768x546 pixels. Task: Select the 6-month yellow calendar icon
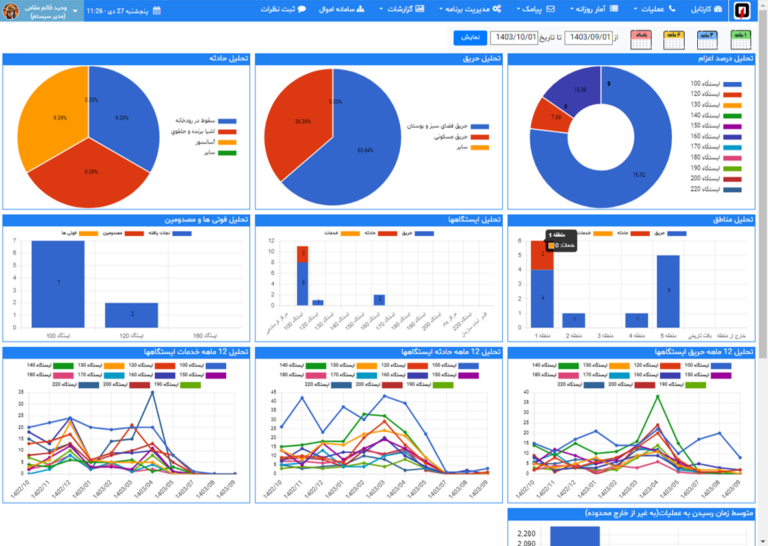tap(673, 40)
